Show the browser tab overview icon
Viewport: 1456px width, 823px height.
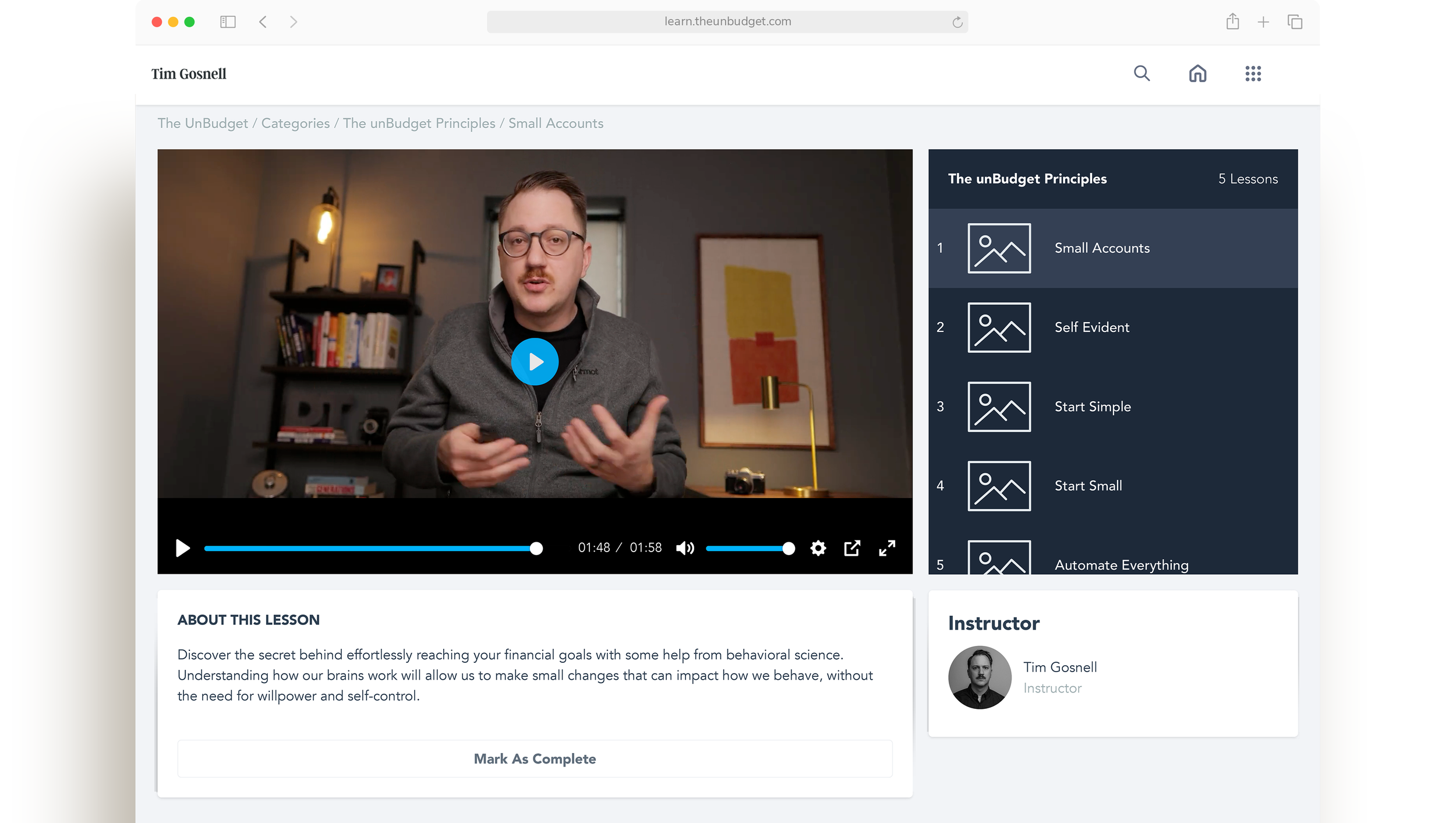(x=1295, y=22)
